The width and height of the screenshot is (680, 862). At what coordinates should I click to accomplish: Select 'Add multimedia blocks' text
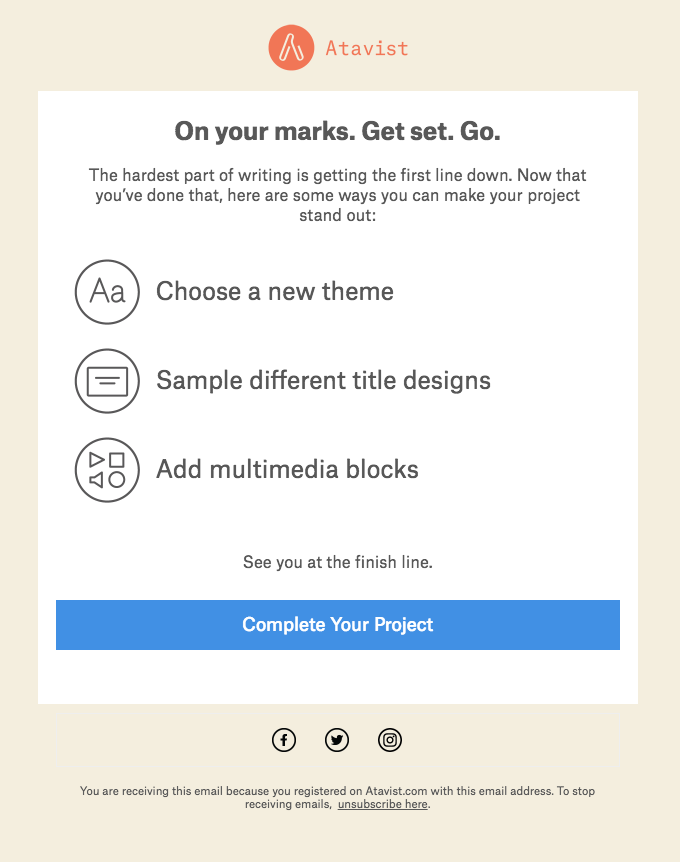(287, 470)
